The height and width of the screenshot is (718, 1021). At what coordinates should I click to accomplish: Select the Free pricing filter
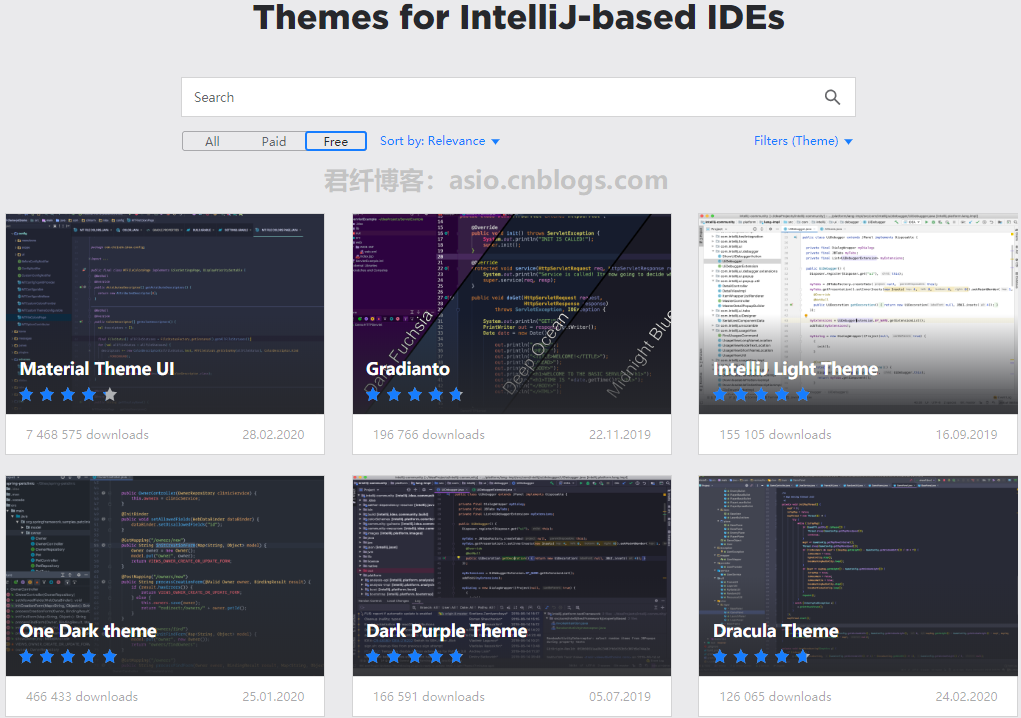pos(335,141)
